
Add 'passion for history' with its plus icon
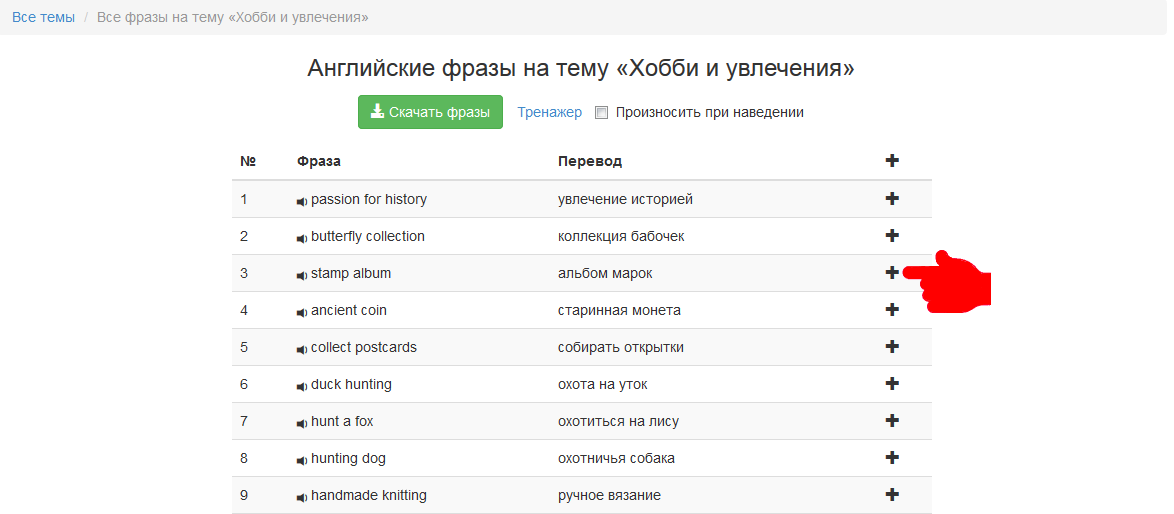(x=892, y=198)
